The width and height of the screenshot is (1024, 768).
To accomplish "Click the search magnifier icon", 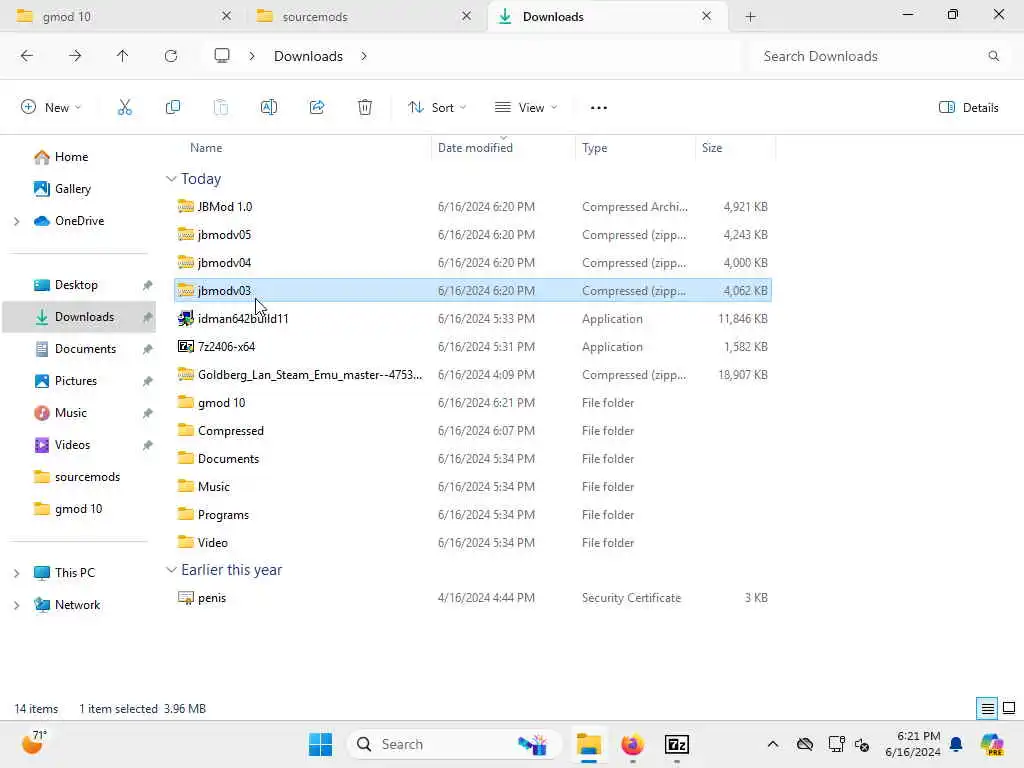I will coord(993,56).
